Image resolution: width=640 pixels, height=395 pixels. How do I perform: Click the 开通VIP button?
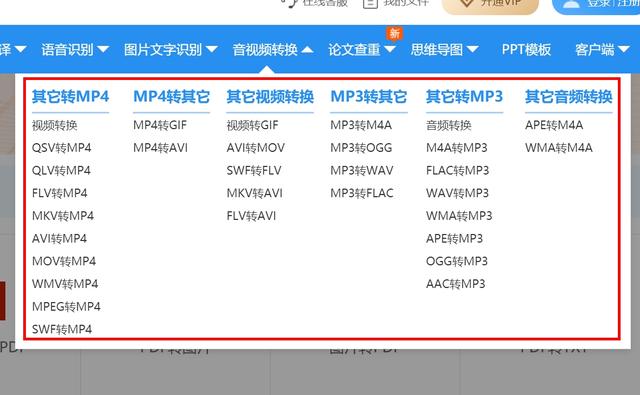490,4
